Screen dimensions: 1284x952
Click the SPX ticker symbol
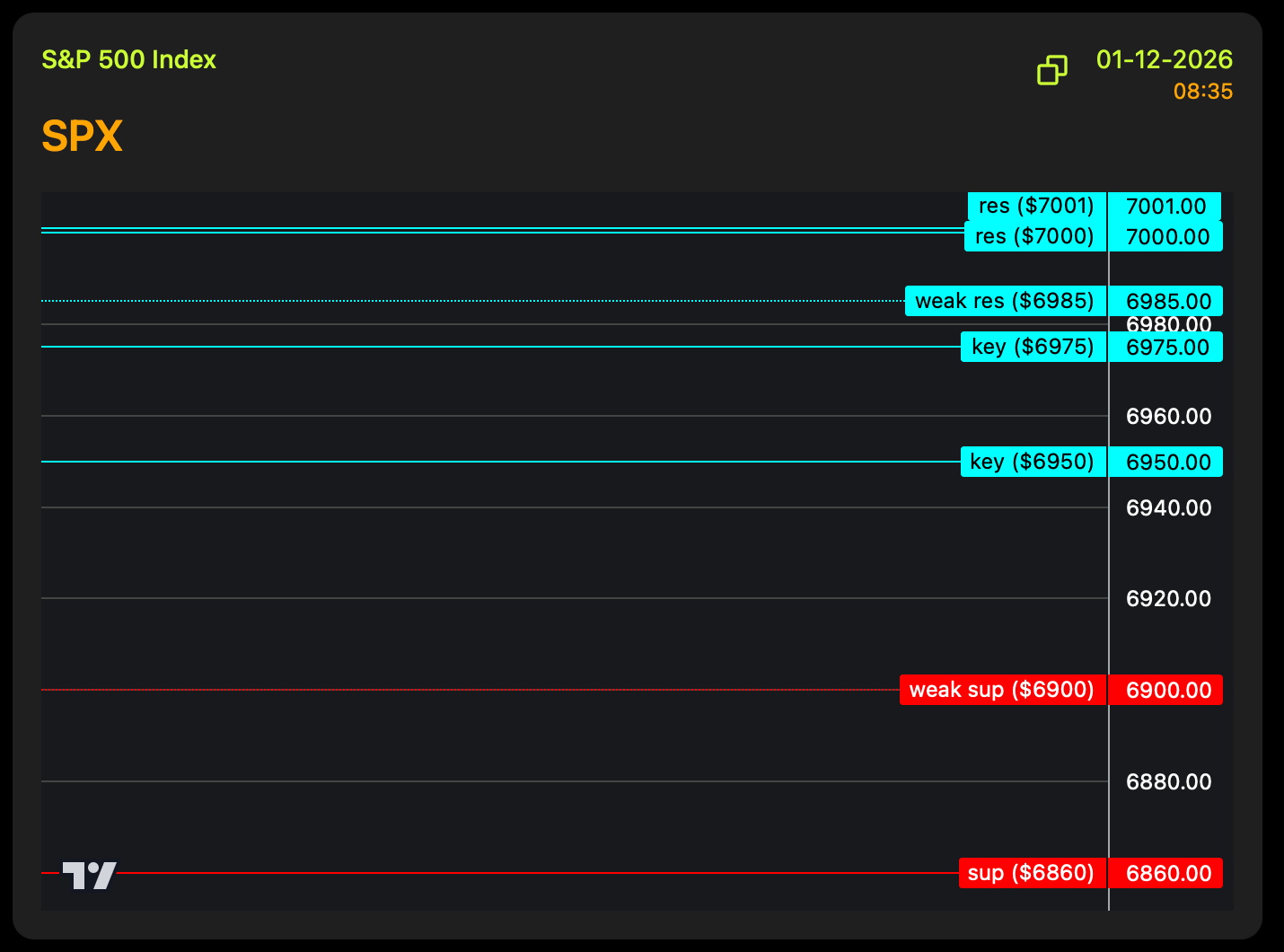click(82, 137)
